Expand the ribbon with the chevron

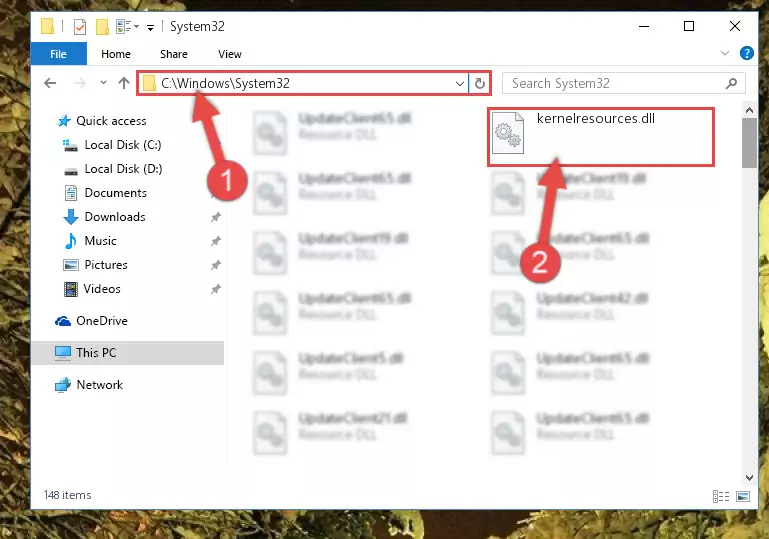coord(724,53)
